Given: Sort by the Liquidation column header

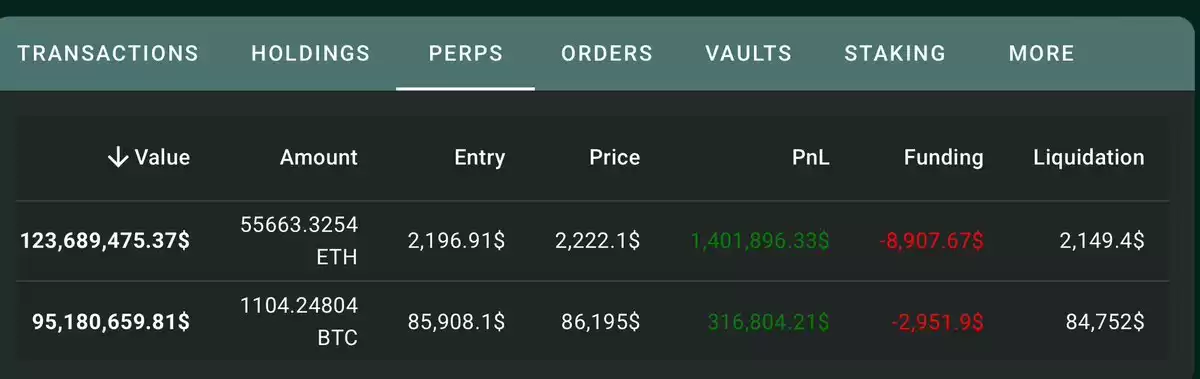Looking at the screenshot, I should click(x=1089, y=157).
